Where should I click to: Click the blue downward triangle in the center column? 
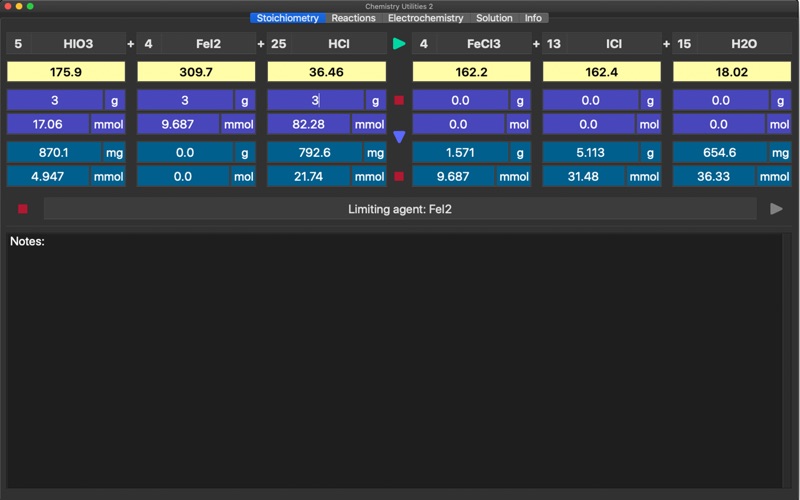[x=399, y=137]
